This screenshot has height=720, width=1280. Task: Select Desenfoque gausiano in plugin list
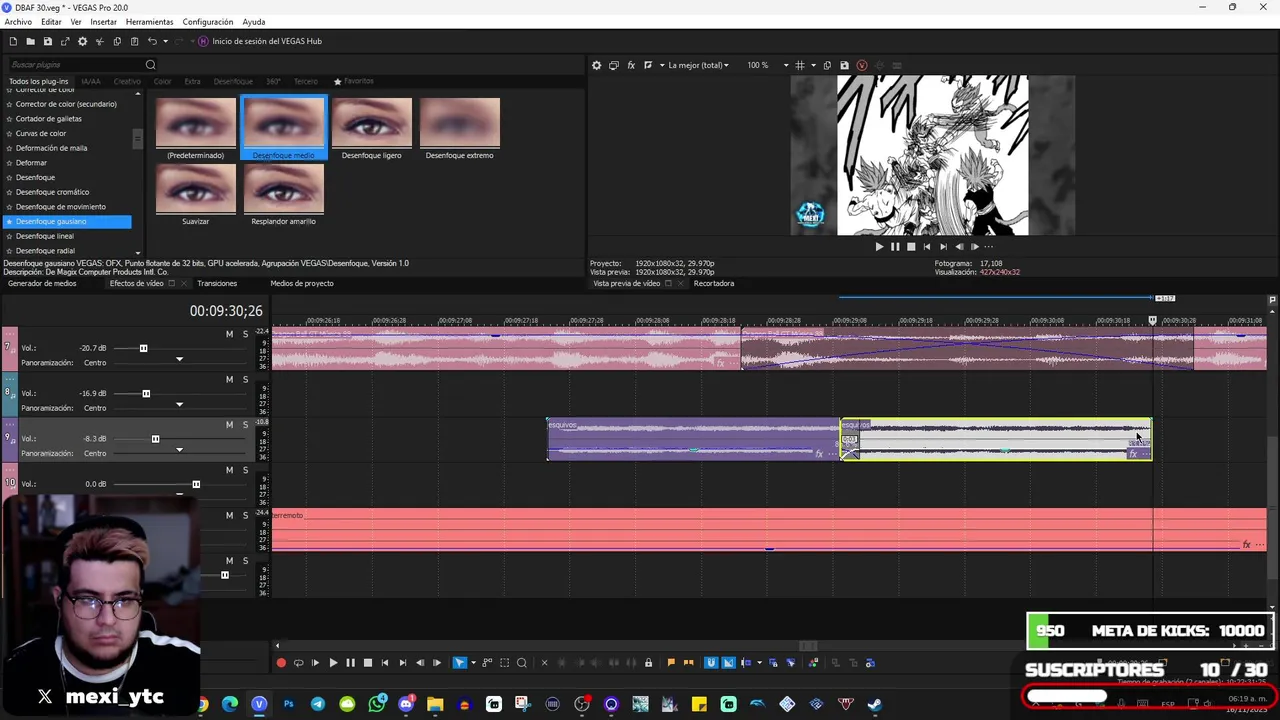point(68,221)
